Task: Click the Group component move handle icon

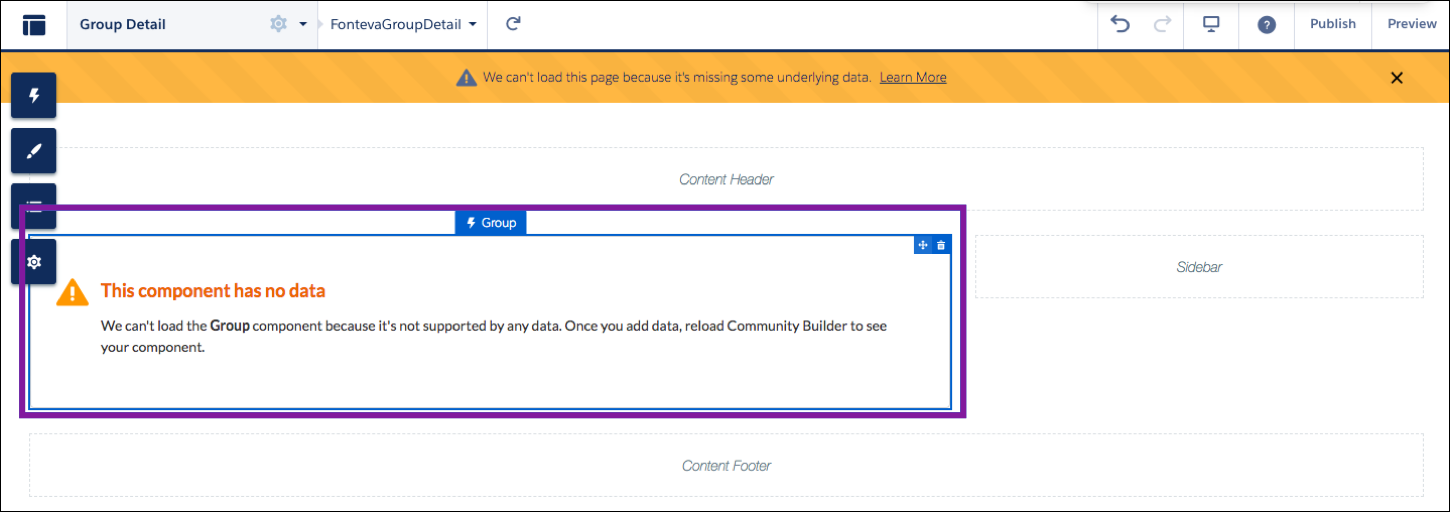Action: click(x=923, y=245)
